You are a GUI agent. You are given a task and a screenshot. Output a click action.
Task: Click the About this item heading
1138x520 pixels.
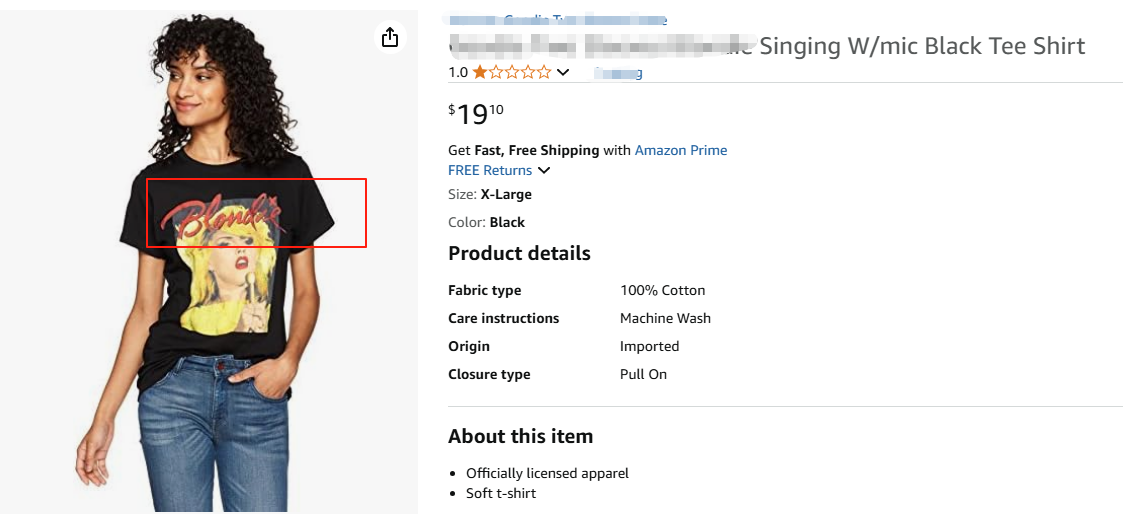[x=520, y=436]
